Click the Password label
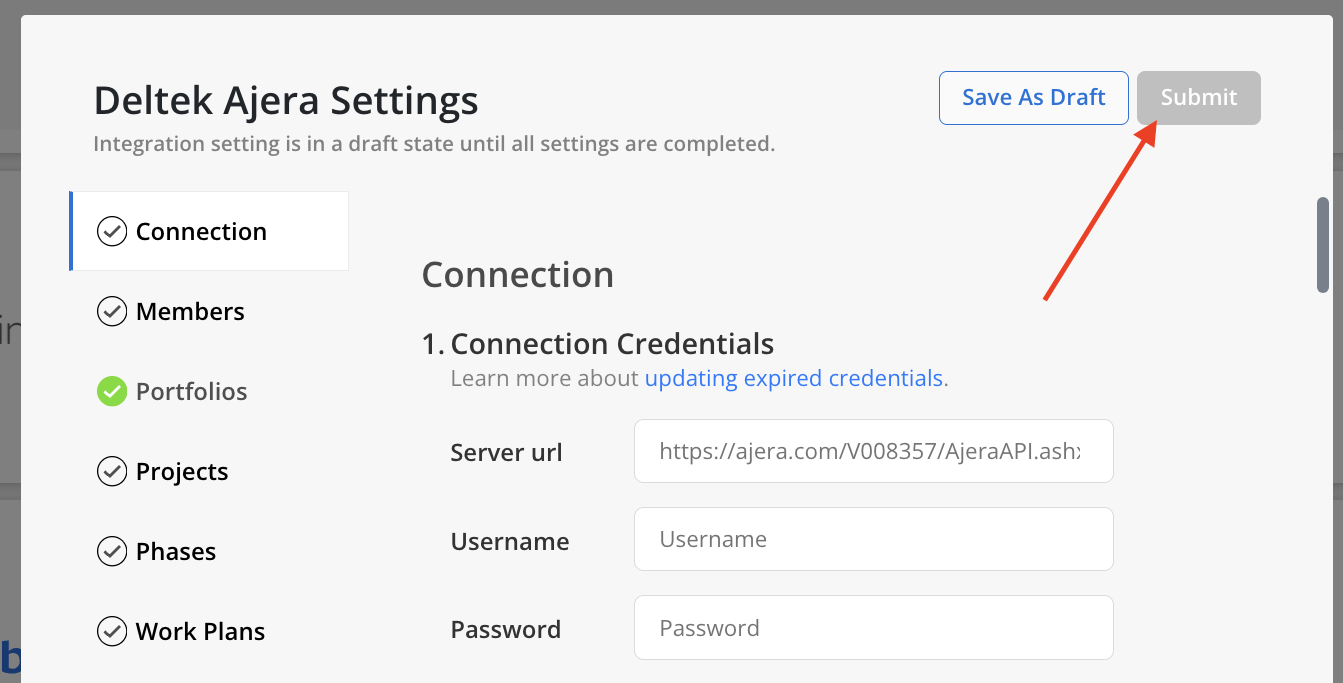 (x=506, y=629)
